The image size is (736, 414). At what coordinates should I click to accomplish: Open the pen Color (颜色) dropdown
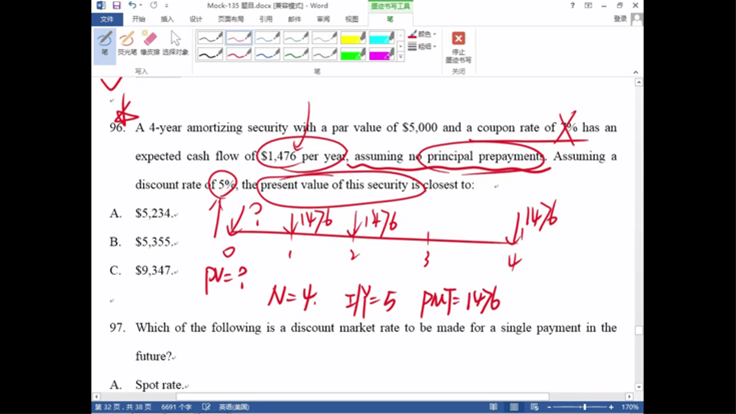[x=422, y=34]
